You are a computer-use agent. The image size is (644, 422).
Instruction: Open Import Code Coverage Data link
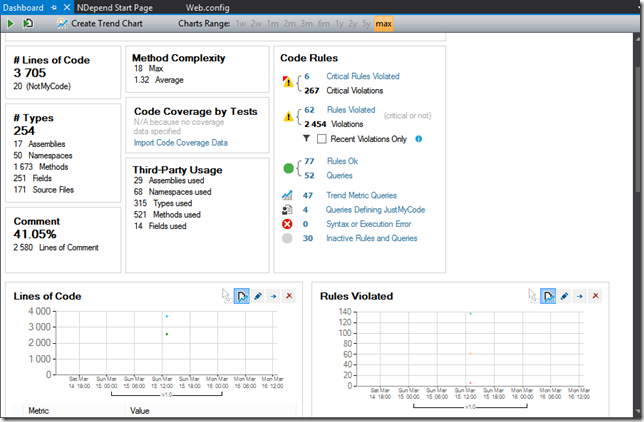click(x=181, y=143)
